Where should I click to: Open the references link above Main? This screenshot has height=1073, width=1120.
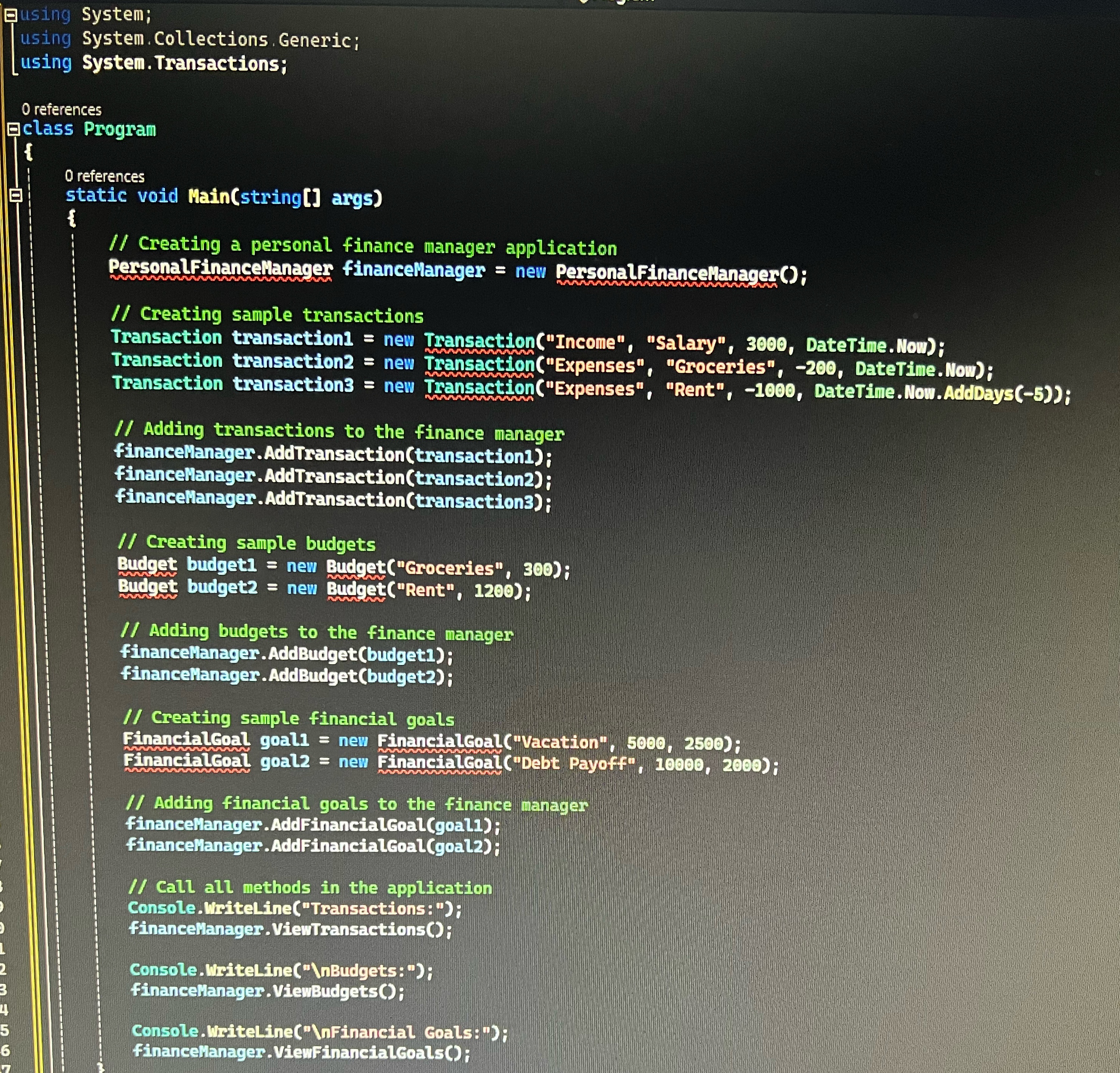pos(105,176)
